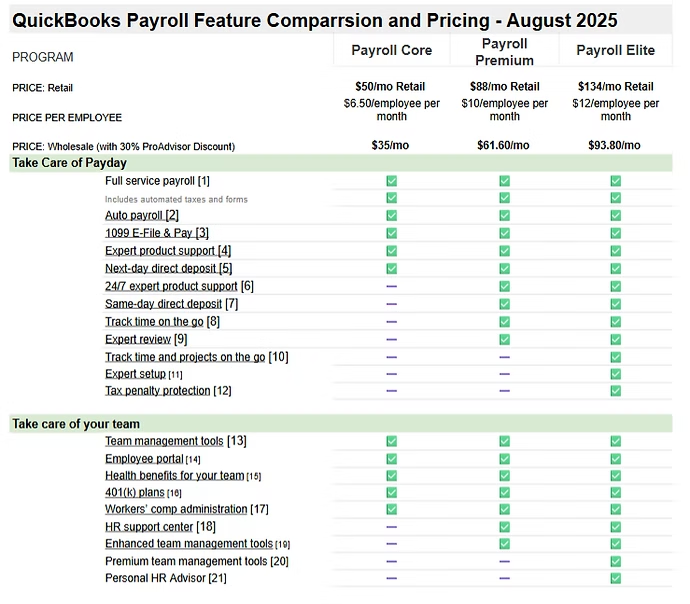Click Full service payroll checkmark under Payroll Core

pyautogui.click(x=391, y=181)
